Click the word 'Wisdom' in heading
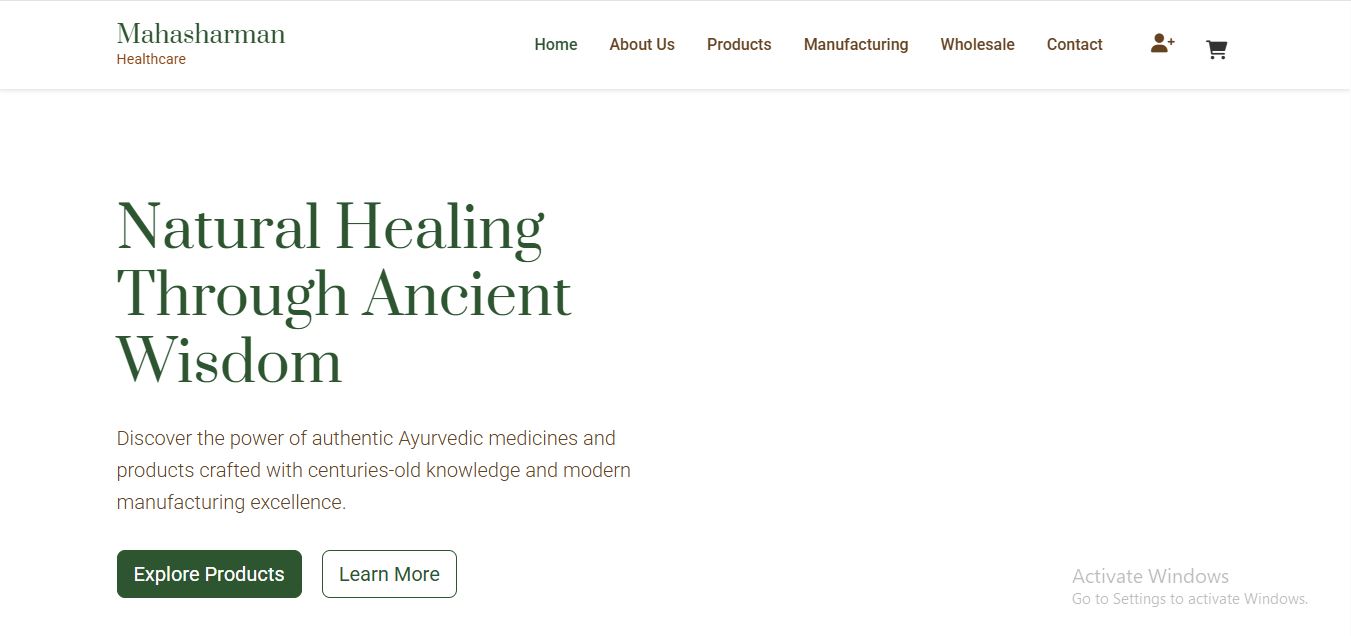This screenshot has height=636, width=1351. coord(230,361)
